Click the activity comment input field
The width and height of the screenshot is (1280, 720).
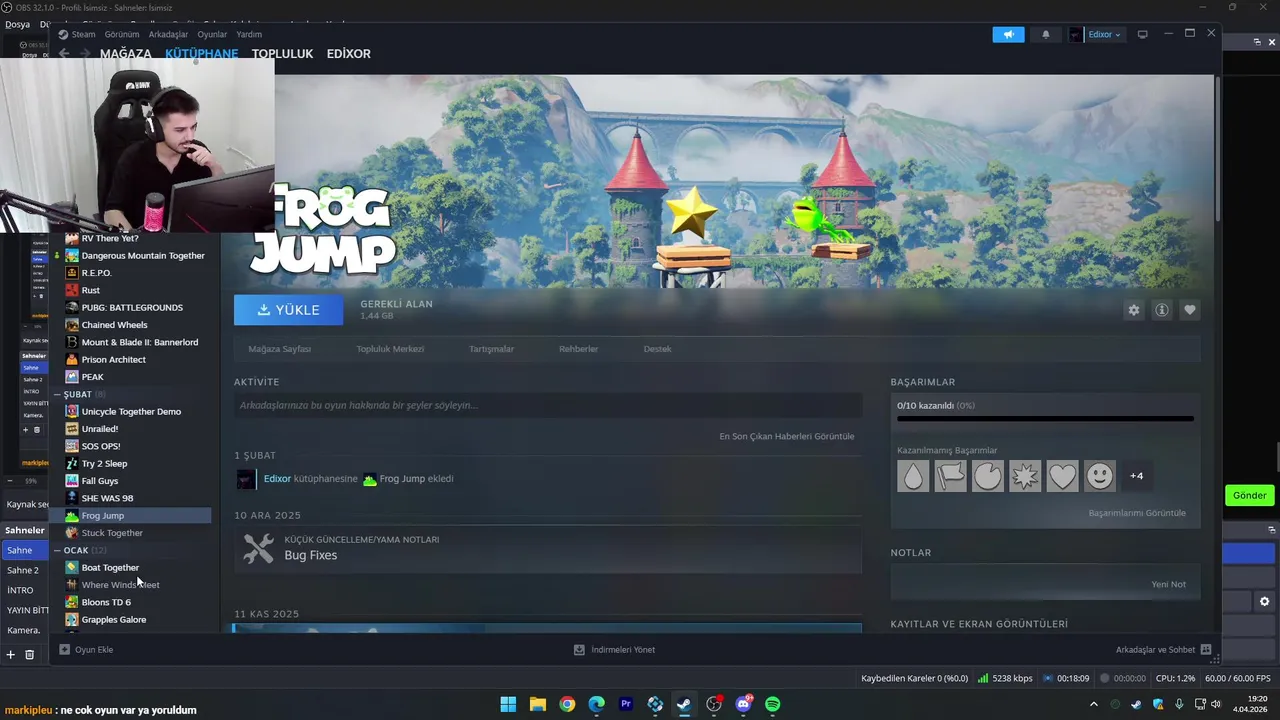pos(548,405)
